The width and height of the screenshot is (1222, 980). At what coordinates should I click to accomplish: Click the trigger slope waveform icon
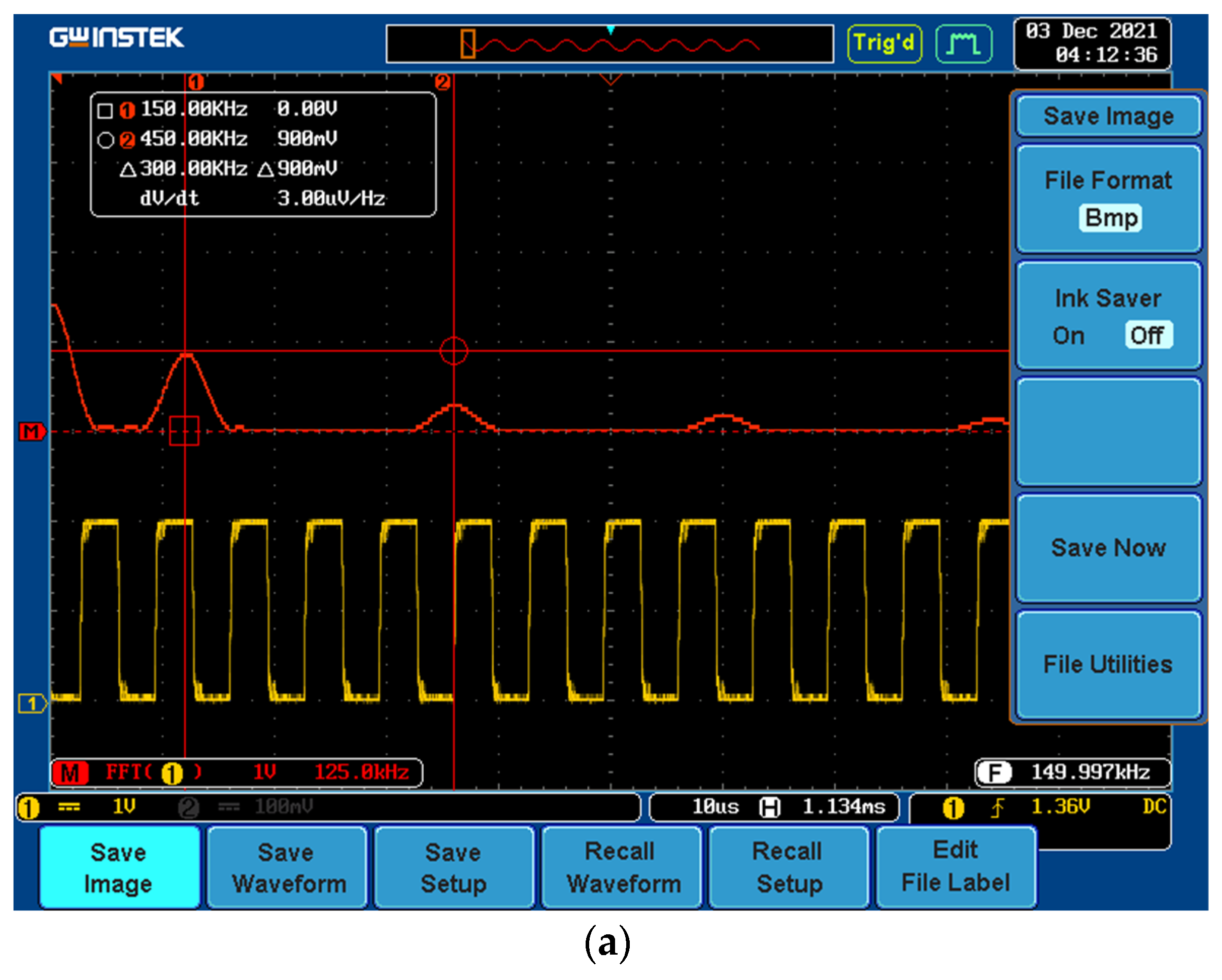click(964, 42)
